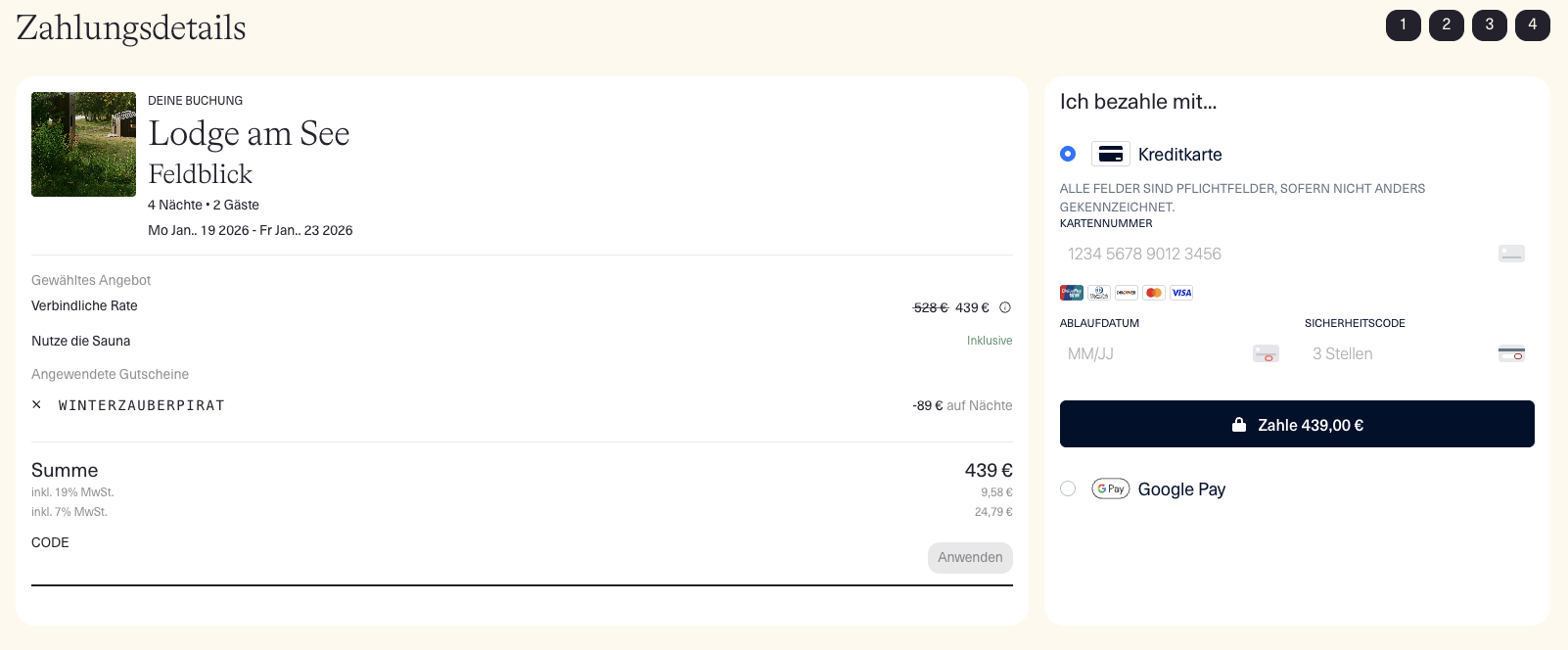
Task: Click the Visa card logo
Action: pyautogui.click(x=1181, y=293)
